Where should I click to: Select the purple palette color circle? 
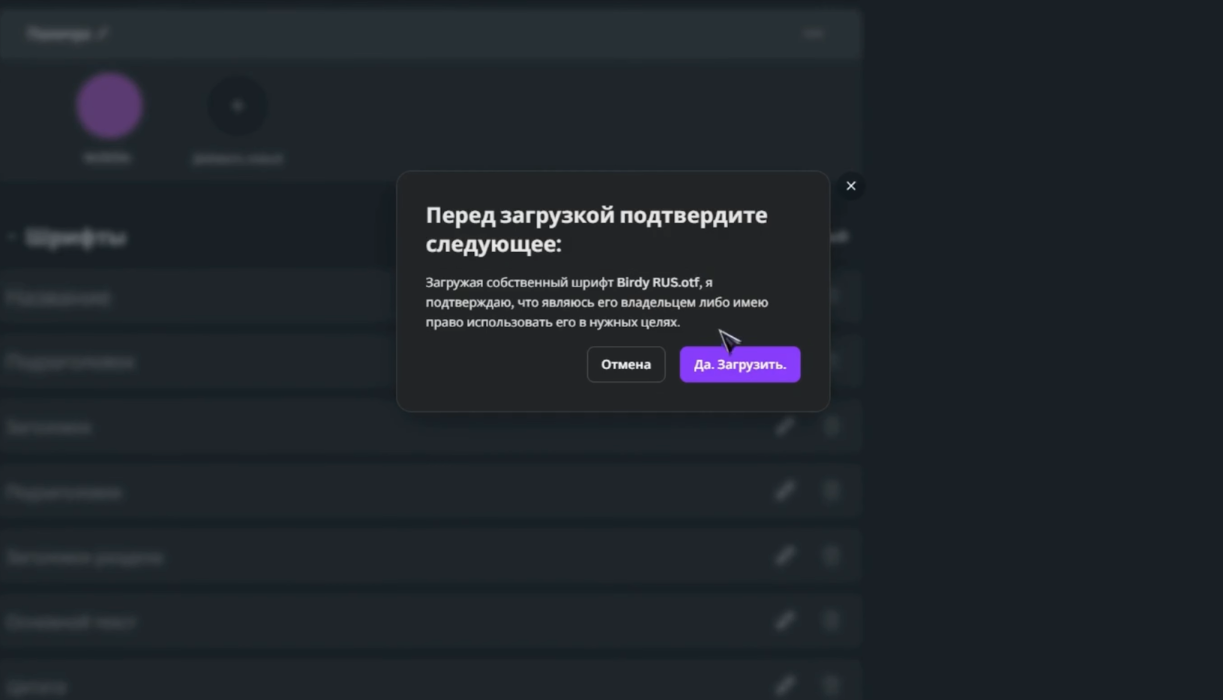tap(109, 106)
